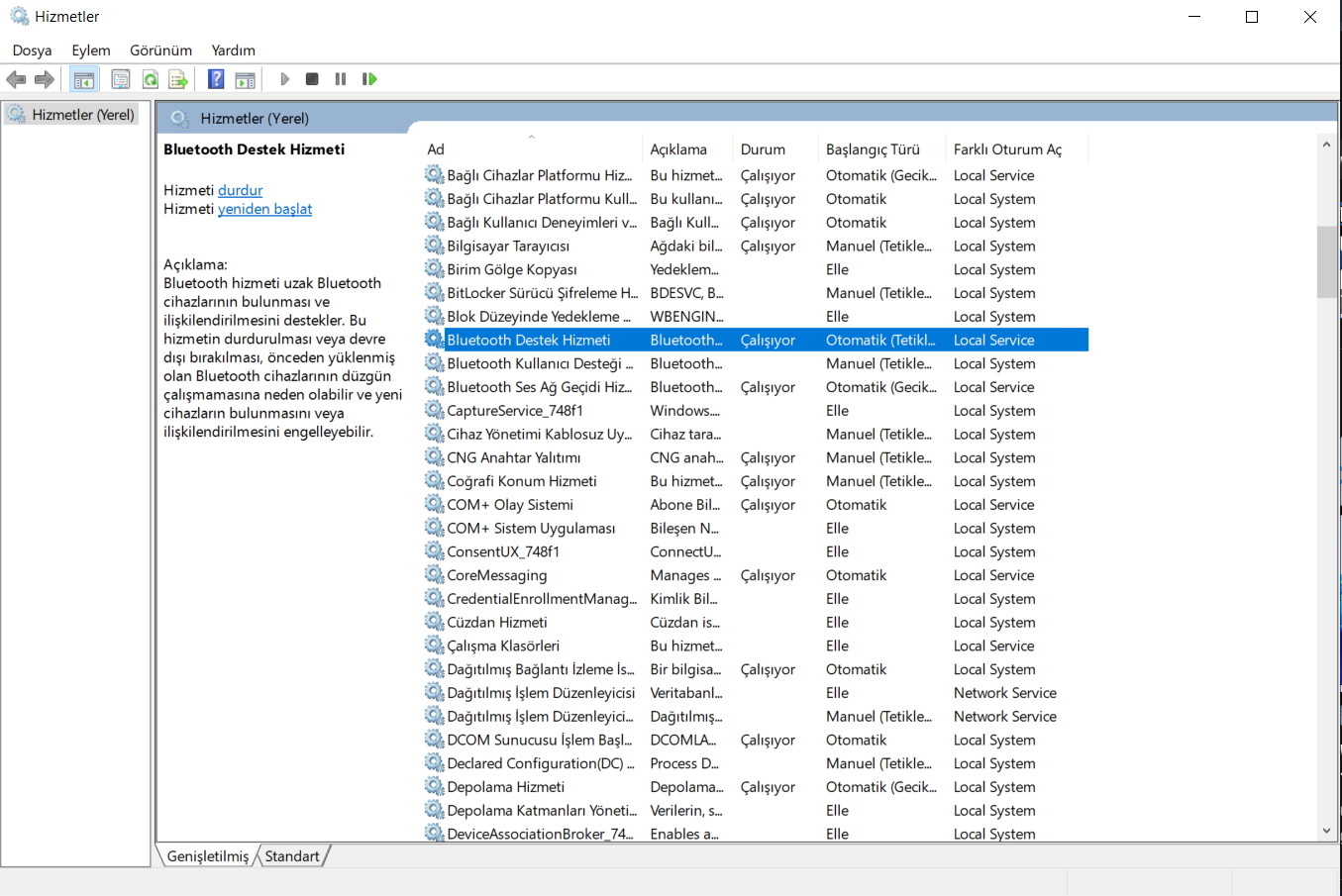Select the Bağlı Kullanıcı Deneyimleri service
The image size is (1342, 896).
(x=757, y=223)
